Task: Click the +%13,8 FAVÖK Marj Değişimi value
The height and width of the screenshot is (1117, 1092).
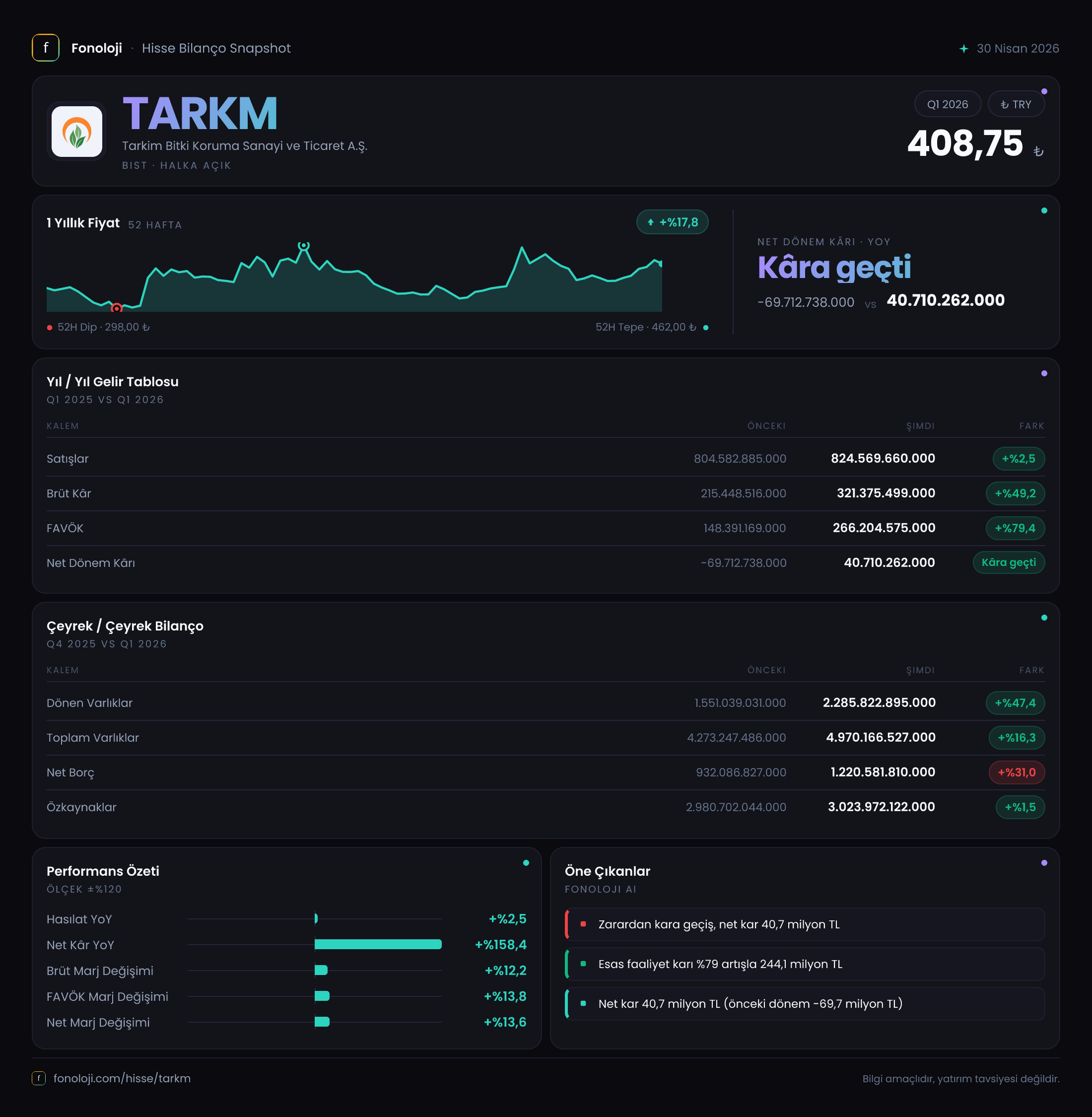Action: pos(505,996)
